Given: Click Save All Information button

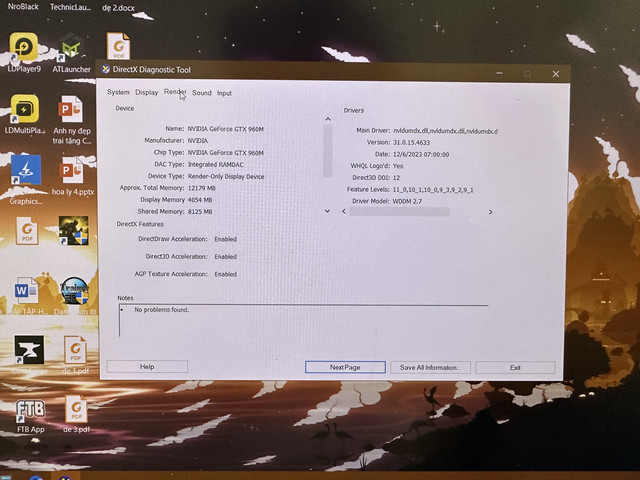Looking at the screenshot, I should click(430, 367).
